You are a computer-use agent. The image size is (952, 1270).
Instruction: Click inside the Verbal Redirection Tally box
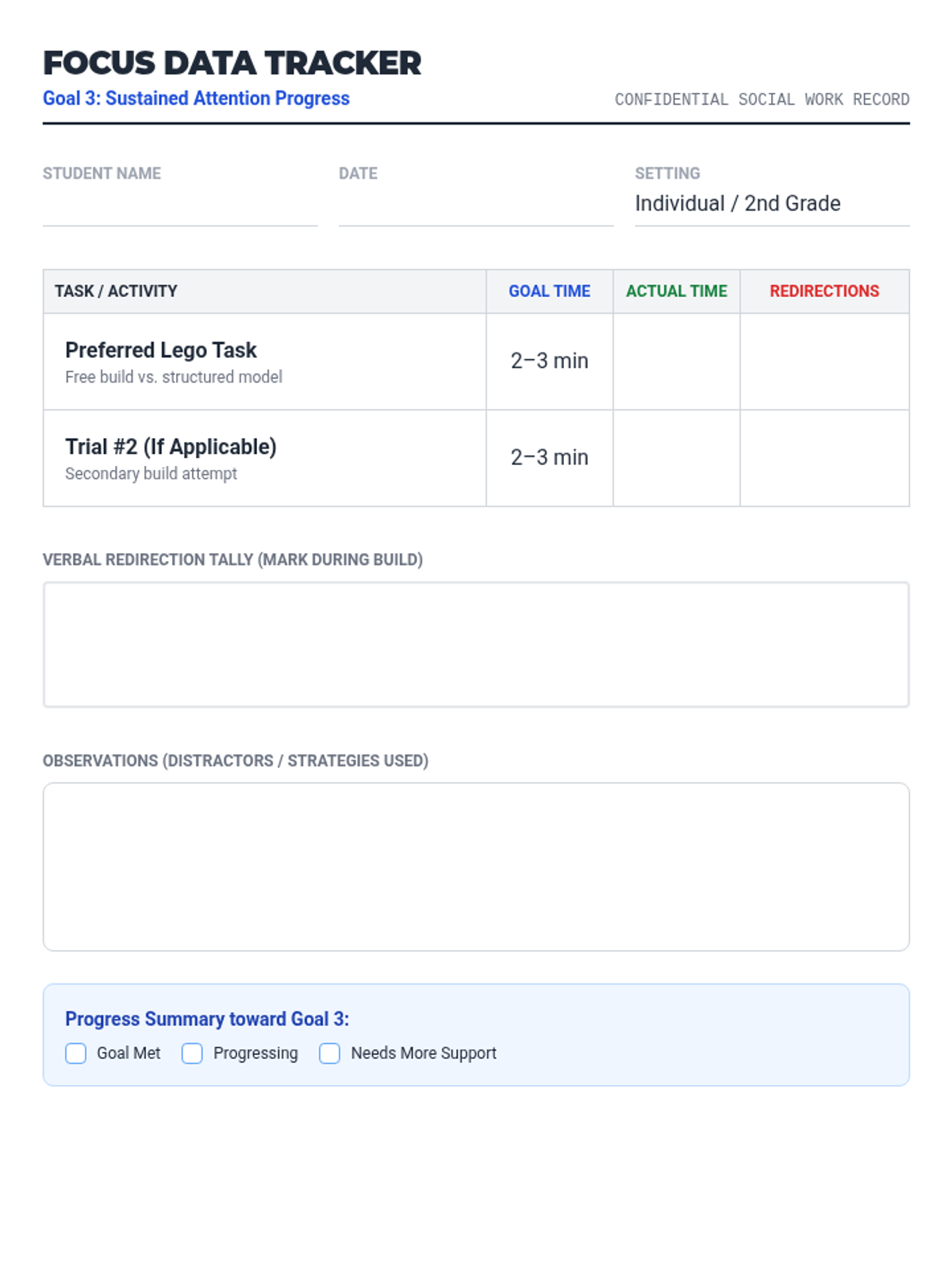[476, 645]
